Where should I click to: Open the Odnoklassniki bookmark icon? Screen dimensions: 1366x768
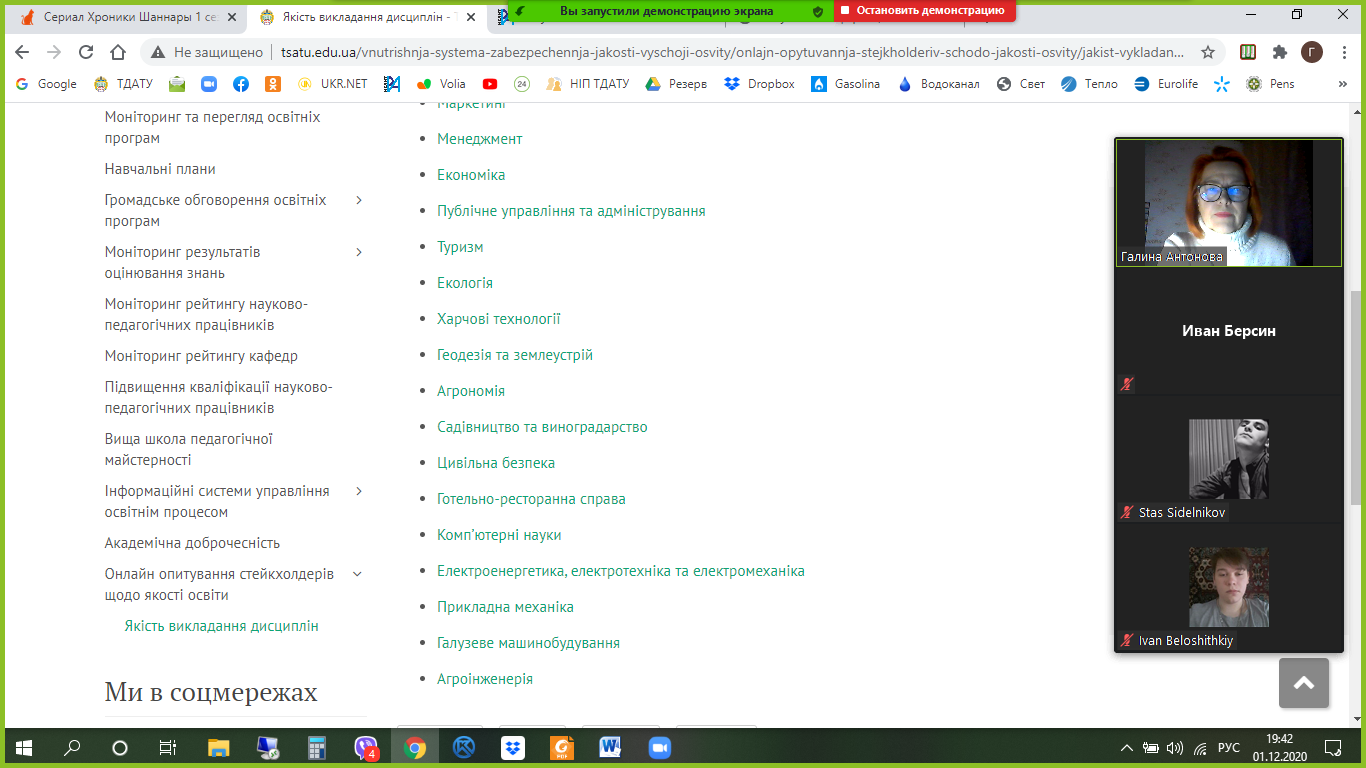273,84
